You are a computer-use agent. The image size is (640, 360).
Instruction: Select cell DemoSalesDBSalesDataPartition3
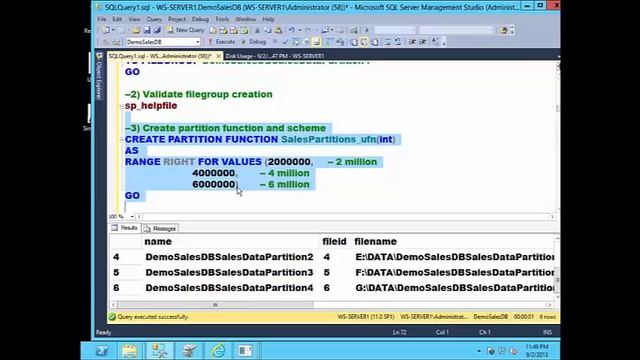[229, 273]
